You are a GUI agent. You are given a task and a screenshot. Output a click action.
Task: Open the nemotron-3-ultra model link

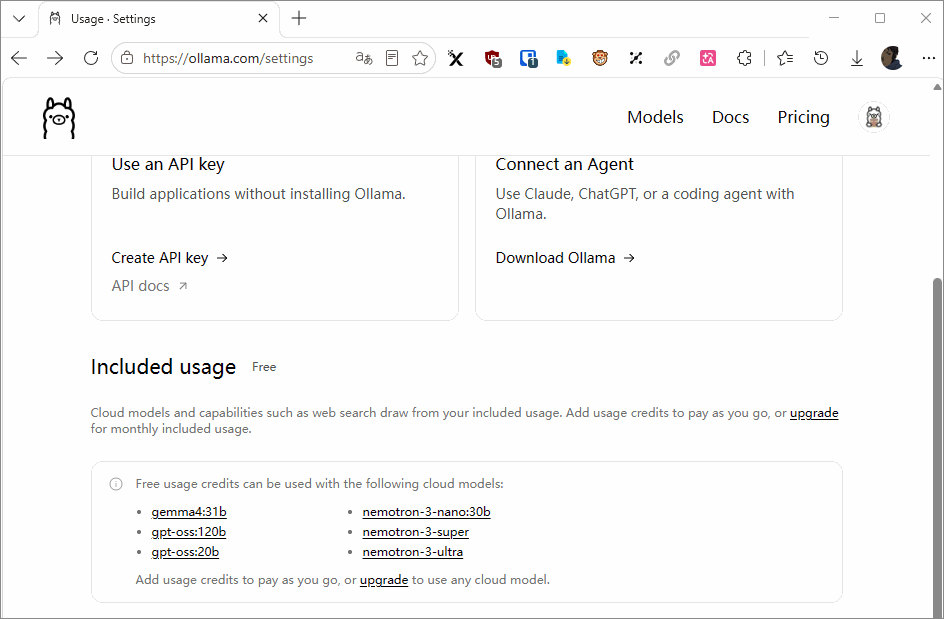[412, 552]
